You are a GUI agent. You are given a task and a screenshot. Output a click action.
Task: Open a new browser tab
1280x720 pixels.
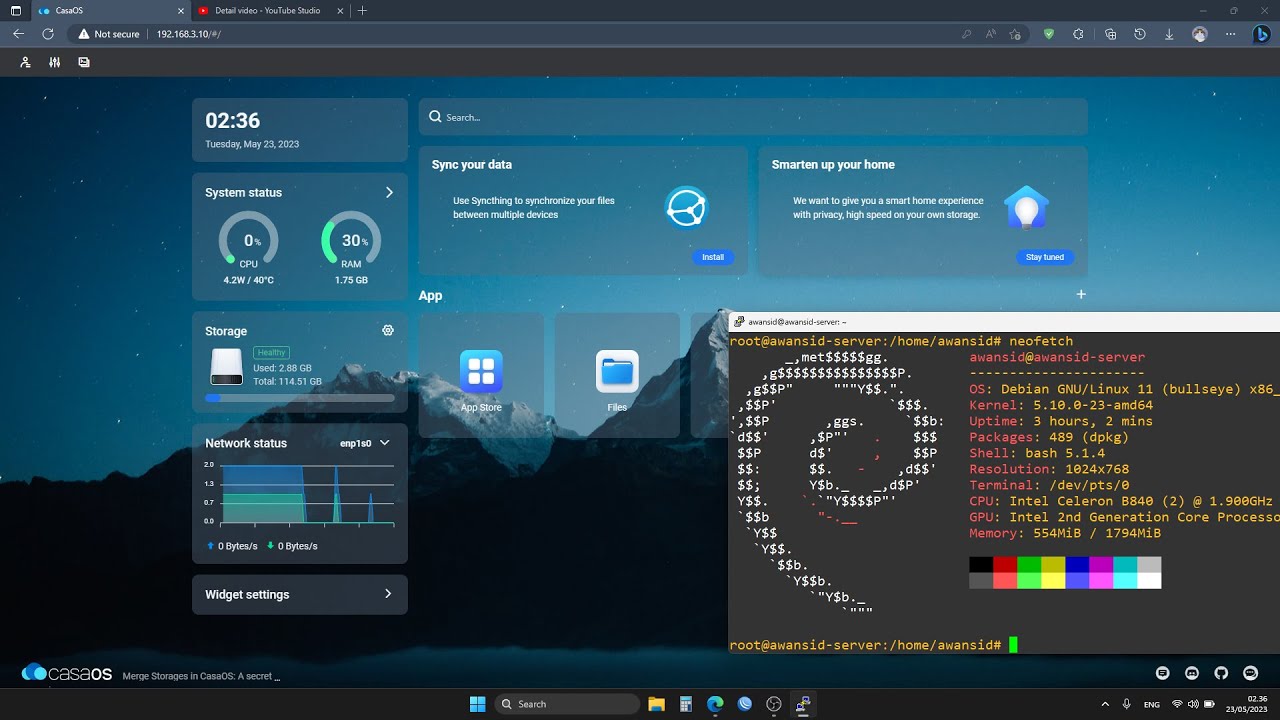tap(362, 10)
